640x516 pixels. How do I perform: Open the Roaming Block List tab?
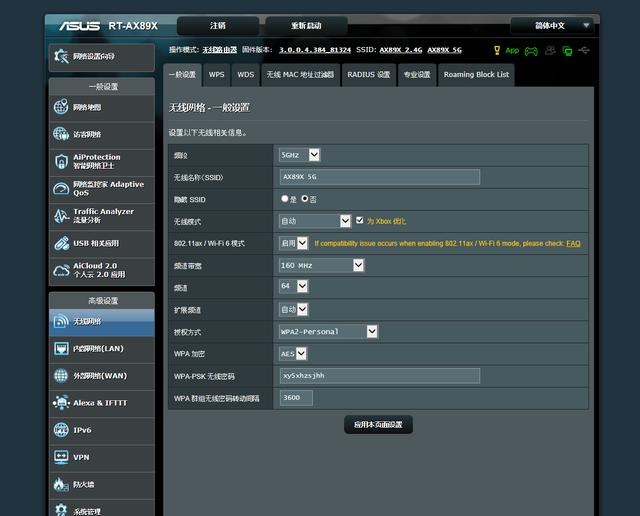476,75
